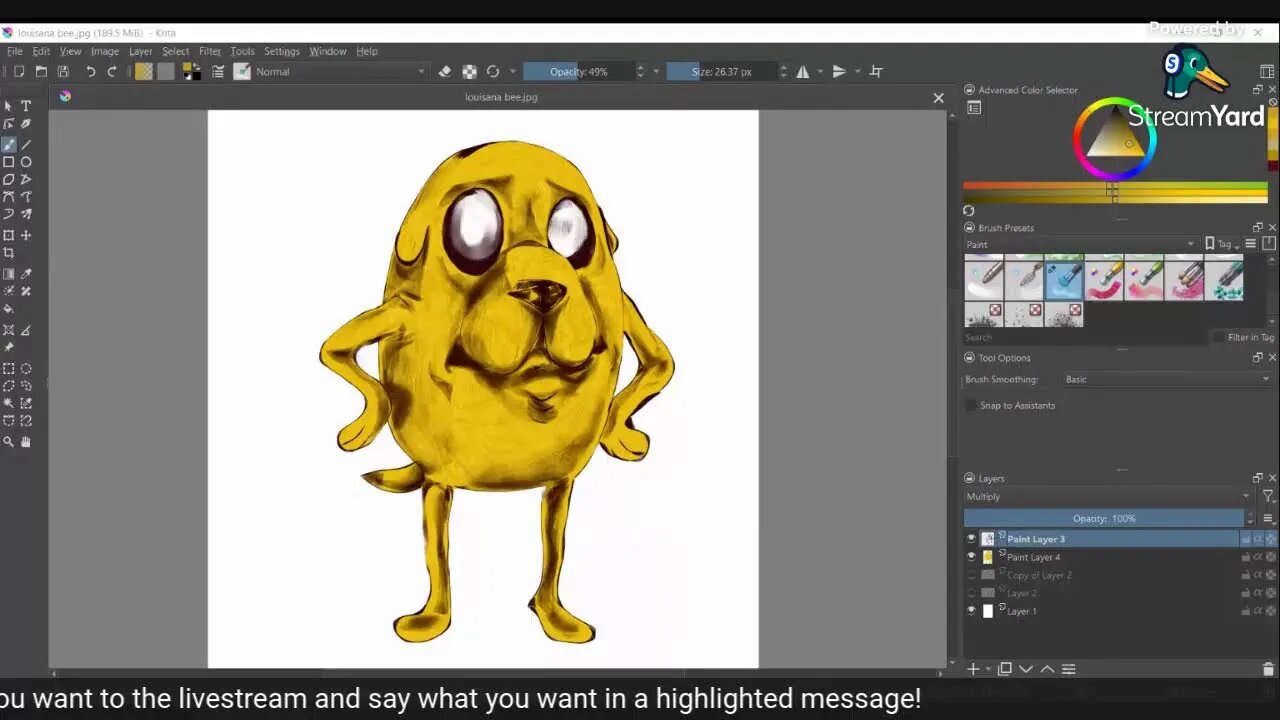Hide Paint Layer 3 using eye icon

971,539
